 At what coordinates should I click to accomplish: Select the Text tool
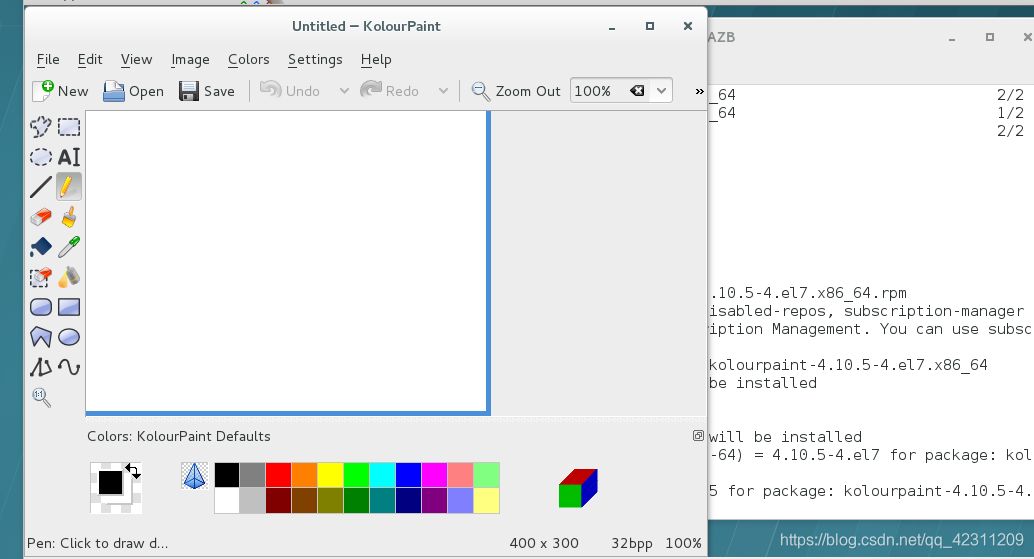[x=69, y=157]
